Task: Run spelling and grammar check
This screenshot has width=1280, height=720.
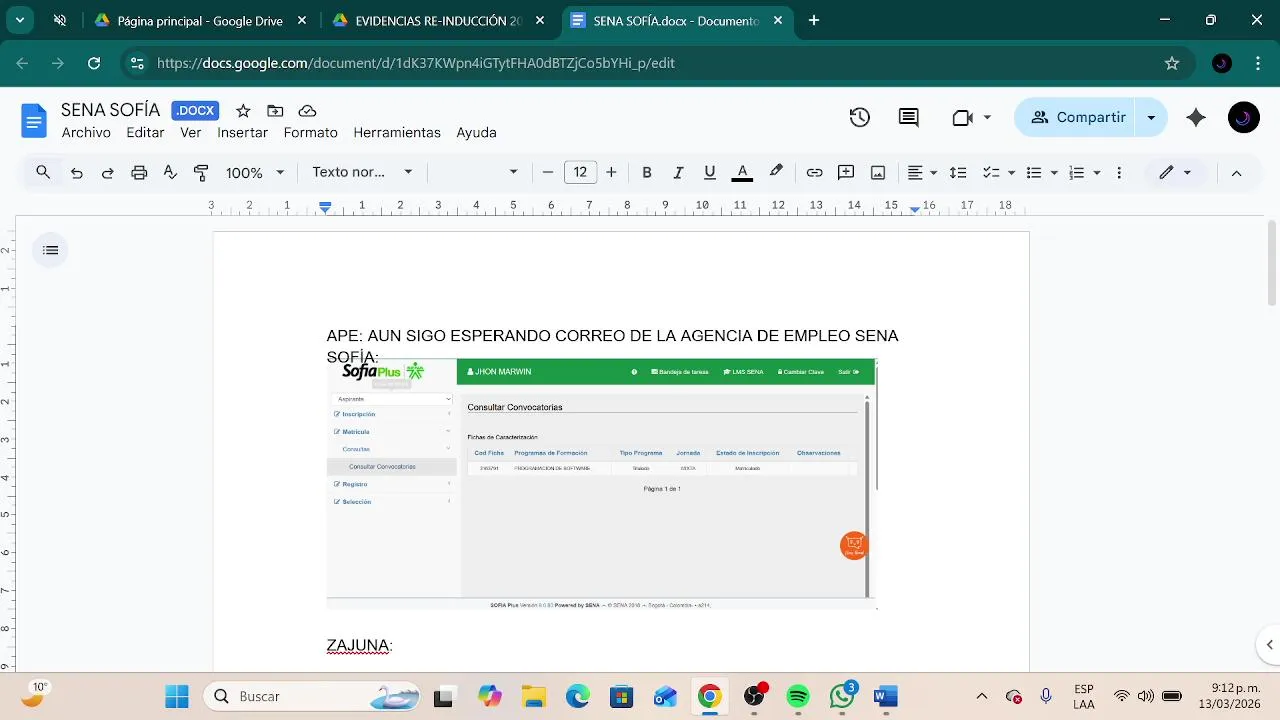Action: pyautogui.click(x=170, y=173)
